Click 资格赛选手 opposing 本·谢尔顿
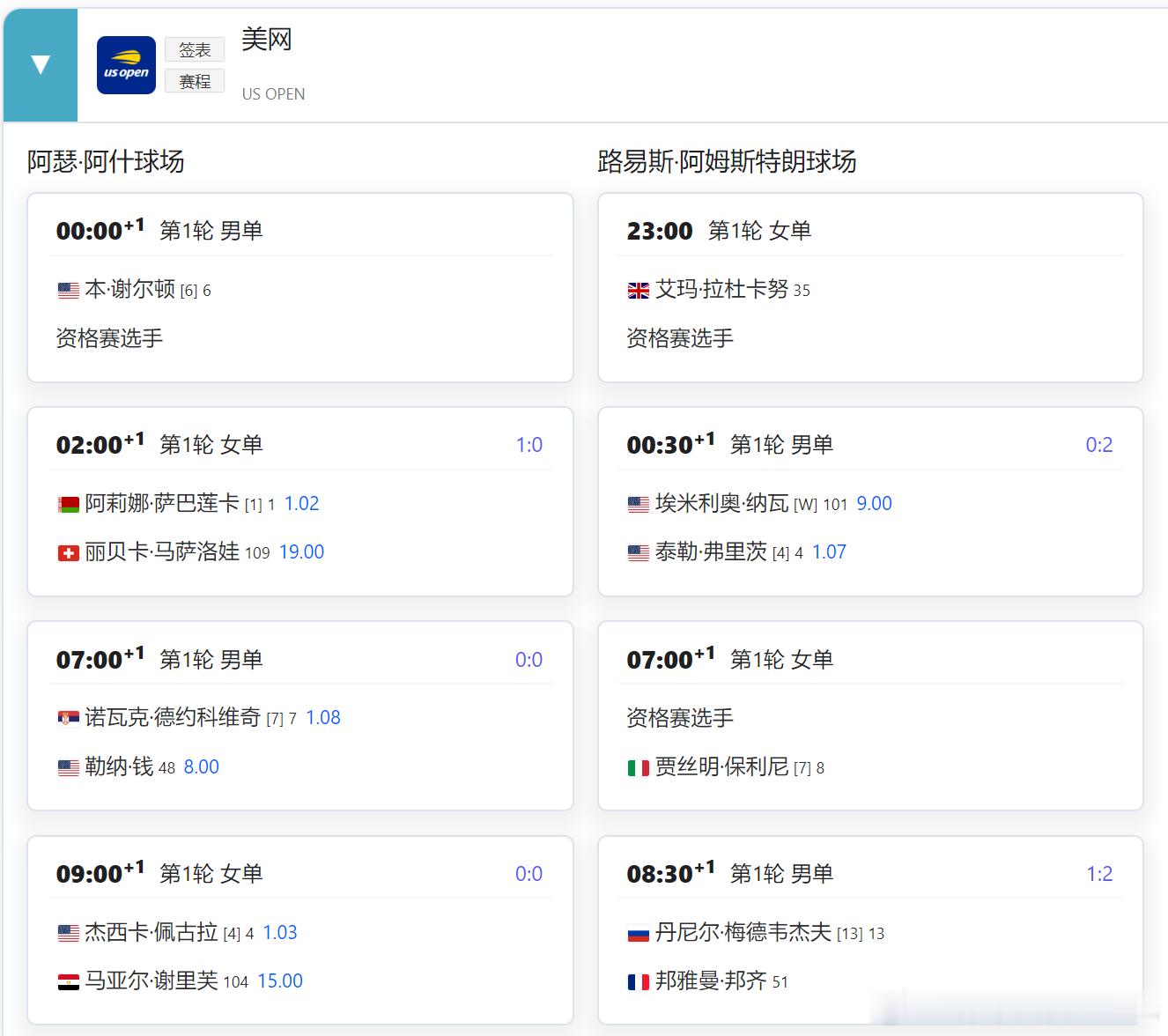Image resolution: width=1168 pixels, height=1036 pixels. point(109,338)
